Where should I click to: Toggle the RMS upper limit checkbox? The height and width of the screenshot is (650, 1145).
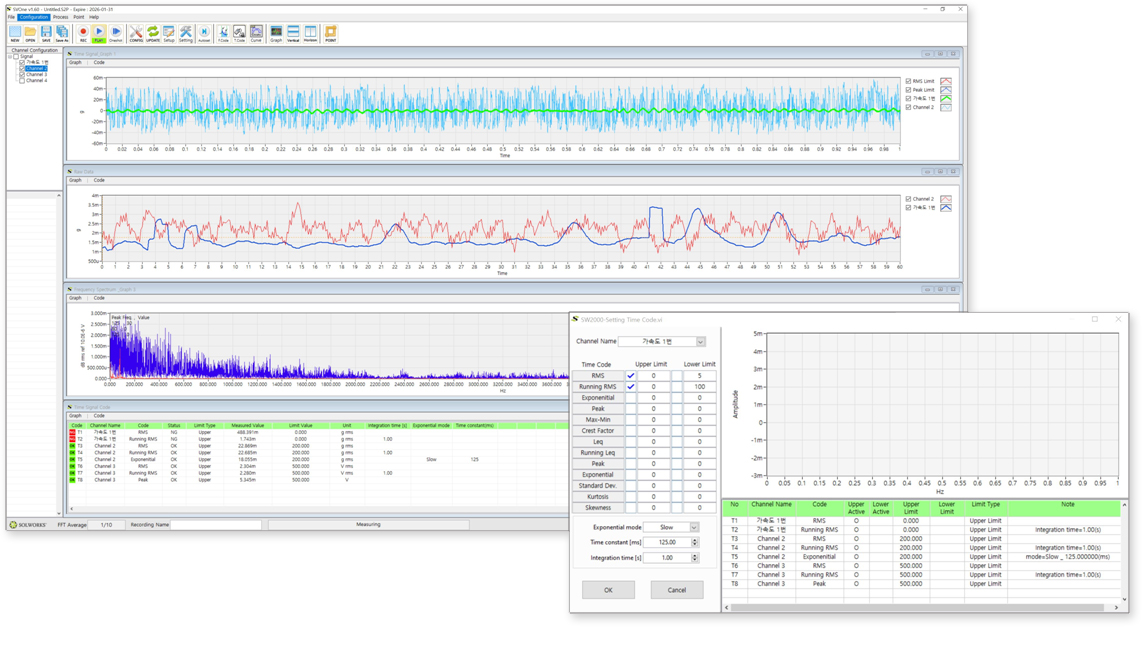coord(631,376)
